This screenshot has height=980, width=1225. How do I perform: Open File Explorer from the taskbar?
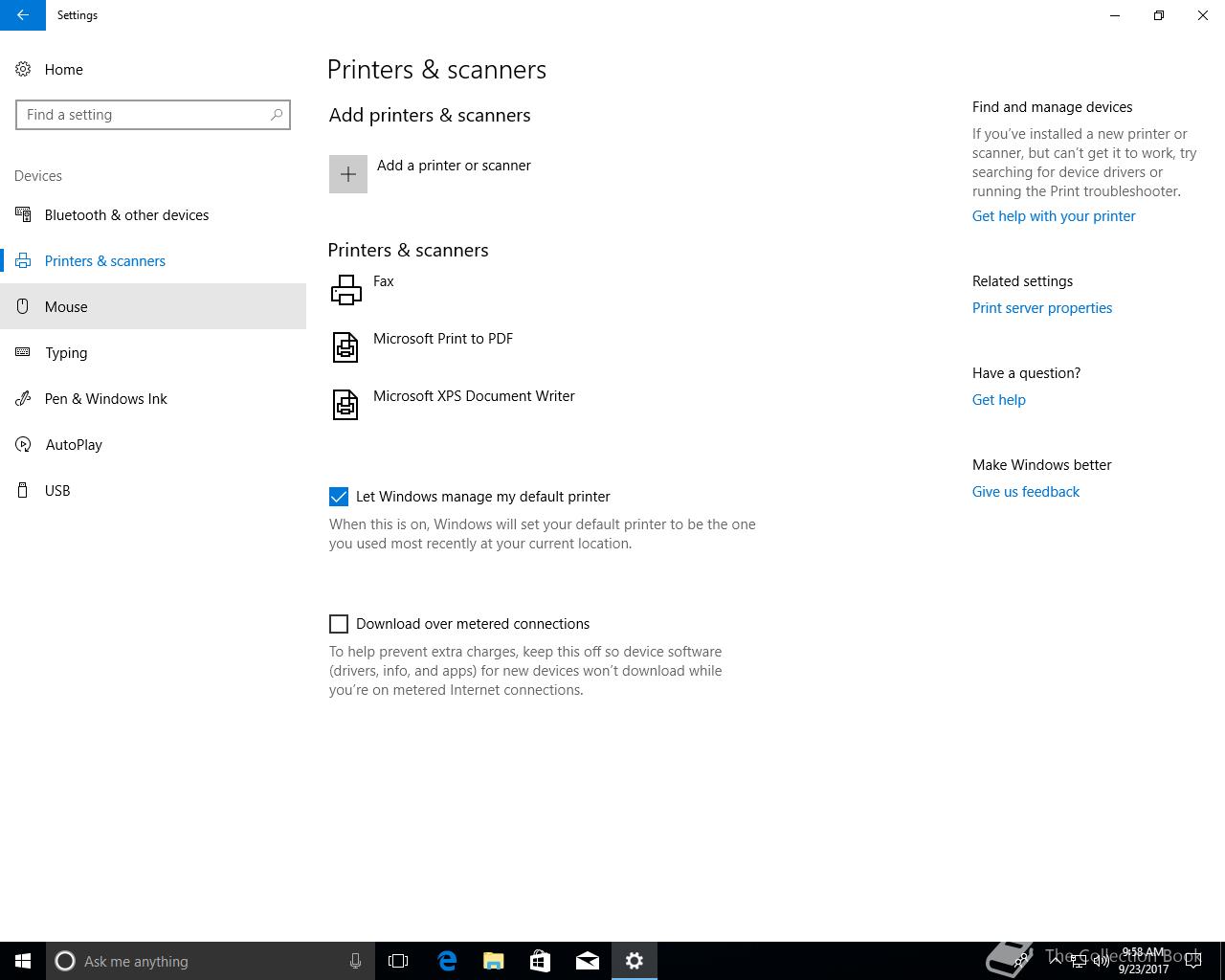[494, 961]
